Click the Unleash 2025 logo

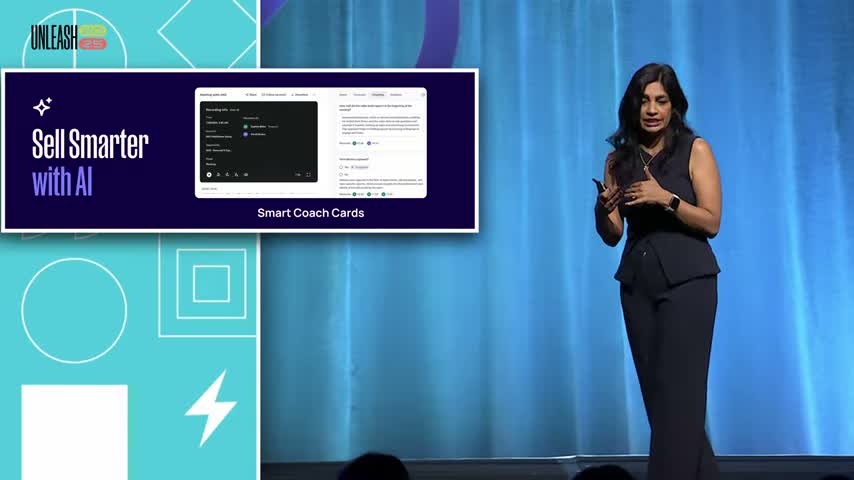(69, 38)
